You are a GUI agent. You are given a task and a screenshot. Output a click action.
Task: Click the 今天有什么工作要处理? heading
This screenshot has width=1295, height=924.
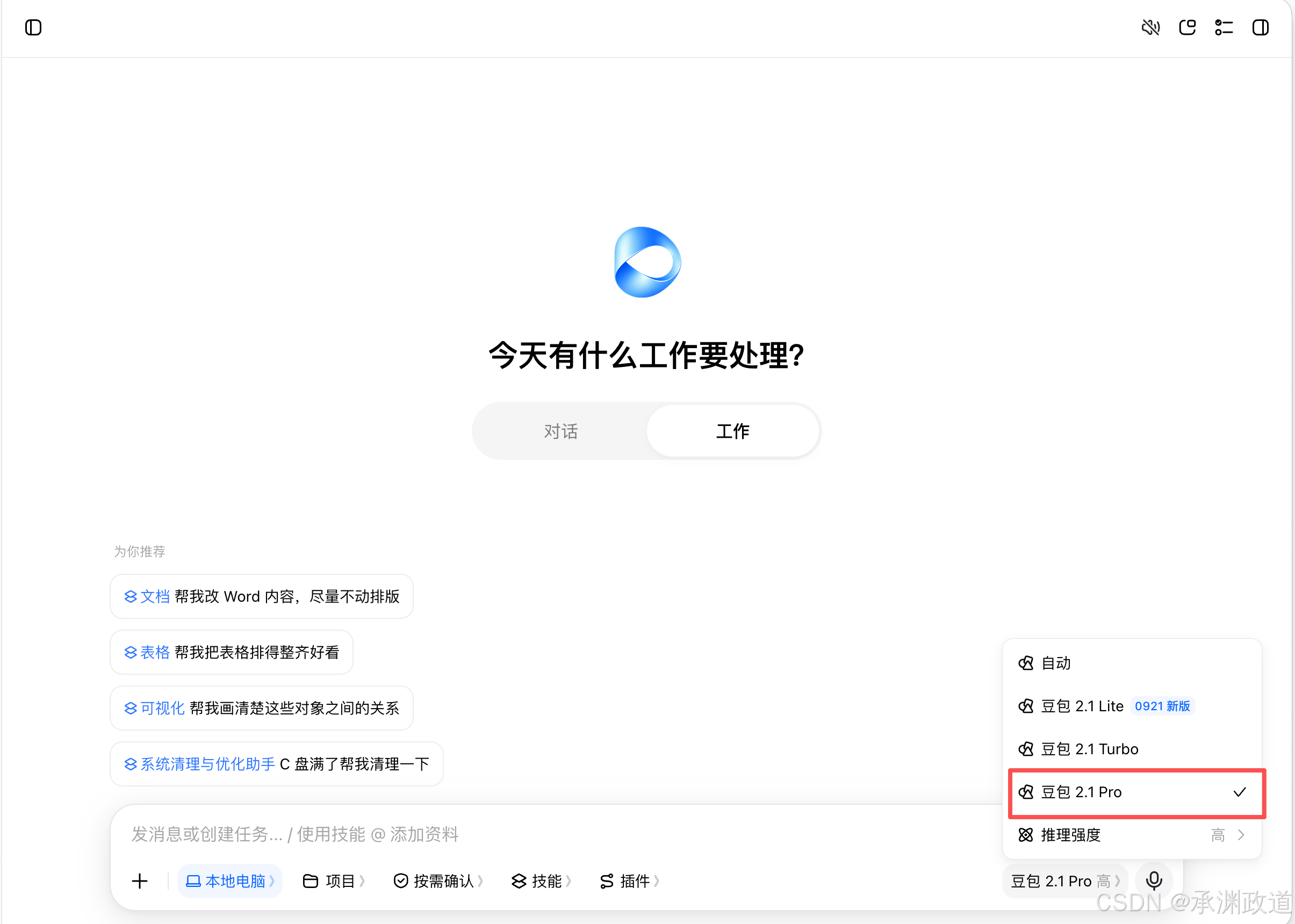[647, 355]
